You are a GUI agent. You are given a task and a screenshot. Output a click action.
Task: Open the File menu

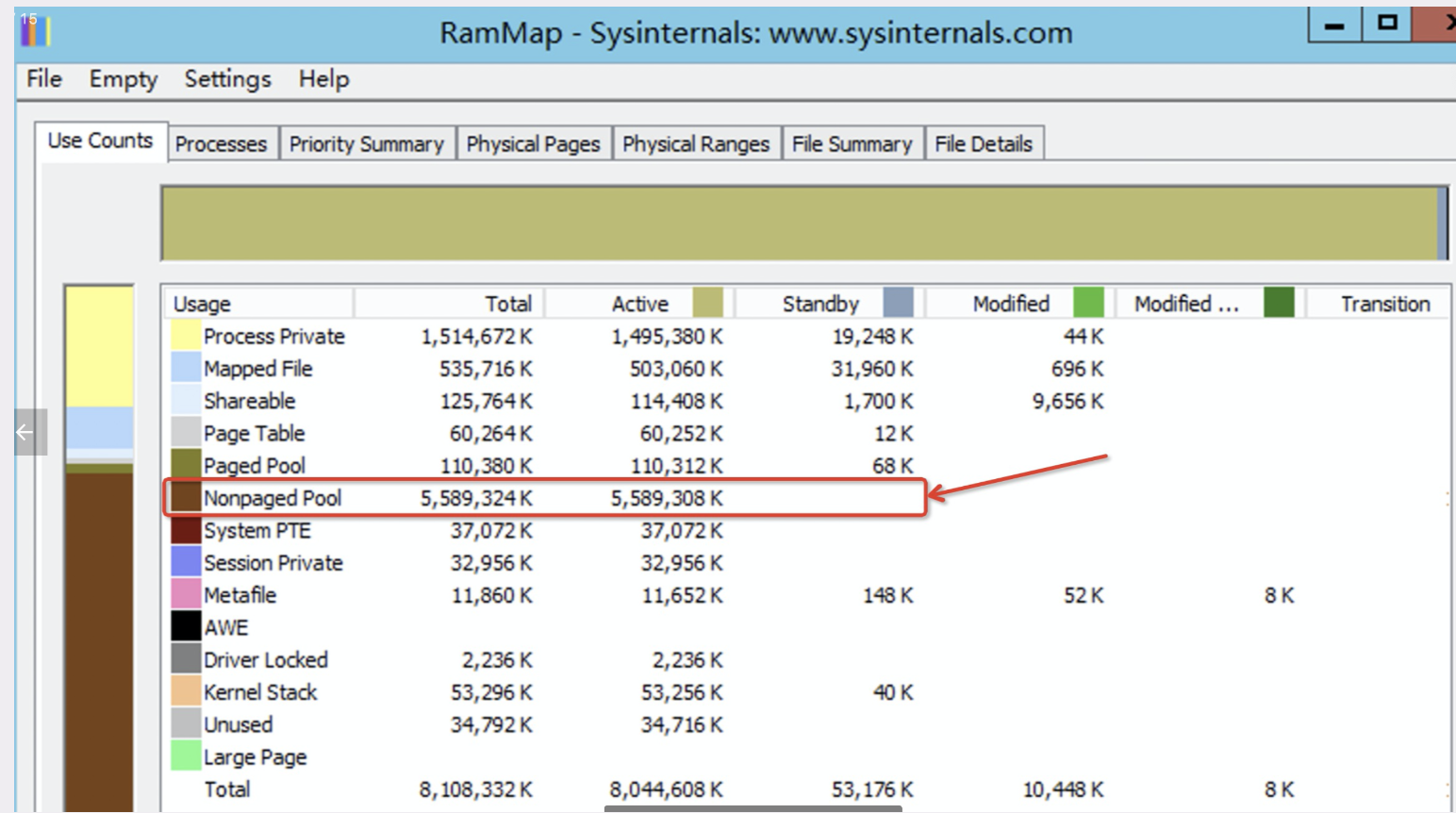[44, 79]
